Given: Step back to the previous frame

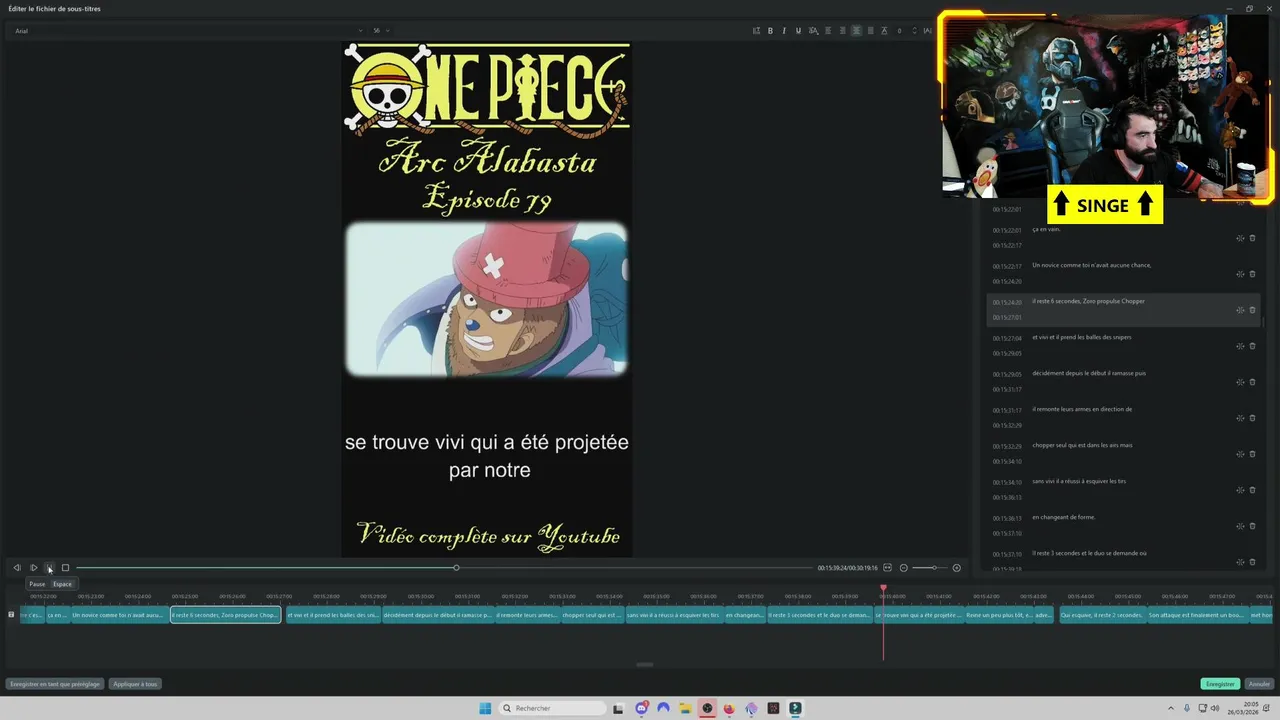Looking at the screenshot, I should point(16,568).
